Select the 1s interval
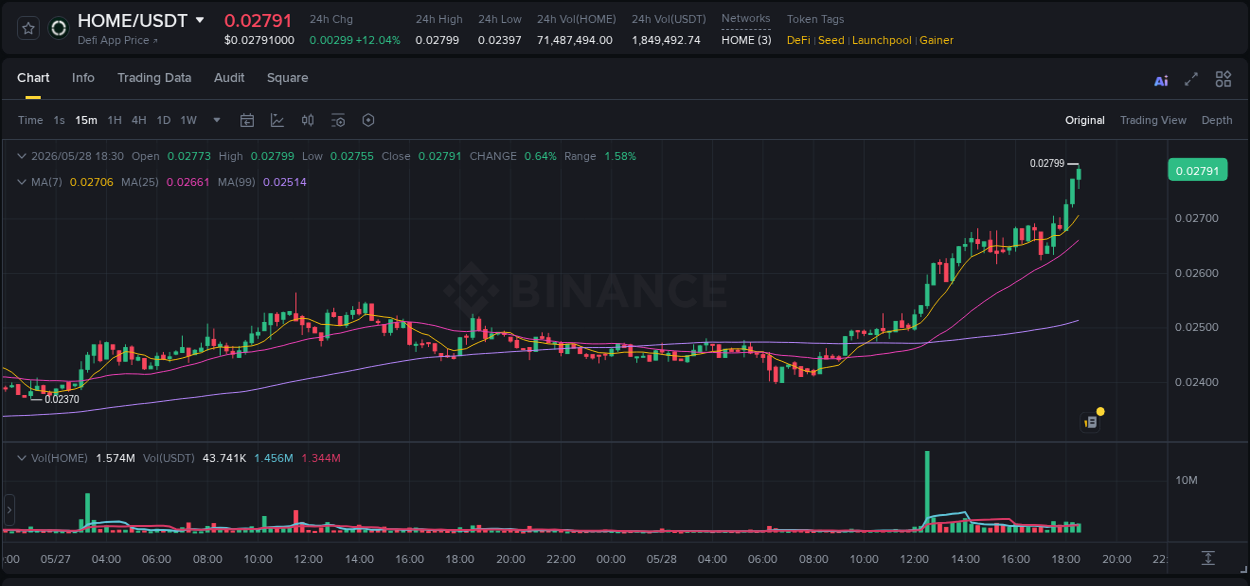The image size is (1250, 586). click(59, 120)
